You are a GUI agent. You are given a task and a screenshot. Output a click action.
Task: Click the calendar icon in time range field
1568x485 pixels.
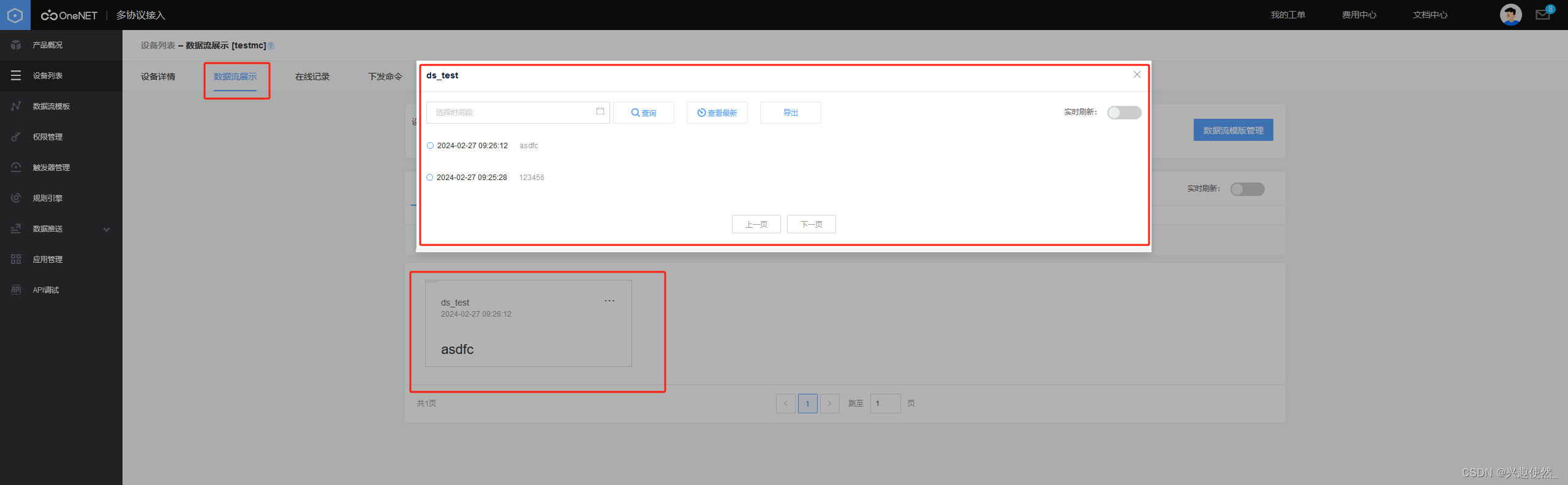600,111
